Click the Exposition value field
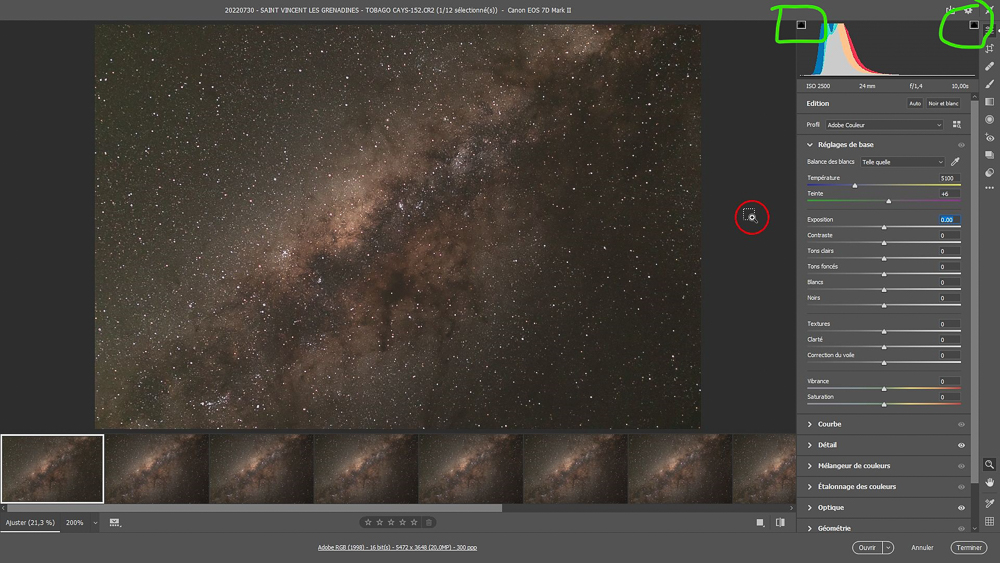This screenshot has width=1000, height=563. 949,219
